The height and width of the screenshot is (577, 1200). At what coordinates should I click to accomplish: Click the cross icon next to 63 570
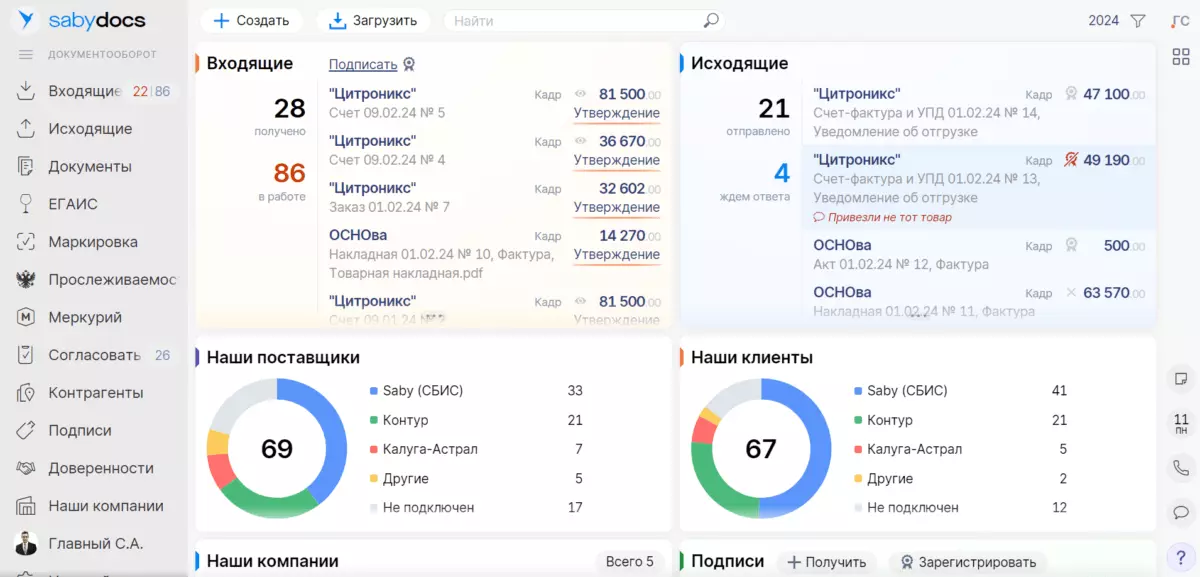point(1071,292)
